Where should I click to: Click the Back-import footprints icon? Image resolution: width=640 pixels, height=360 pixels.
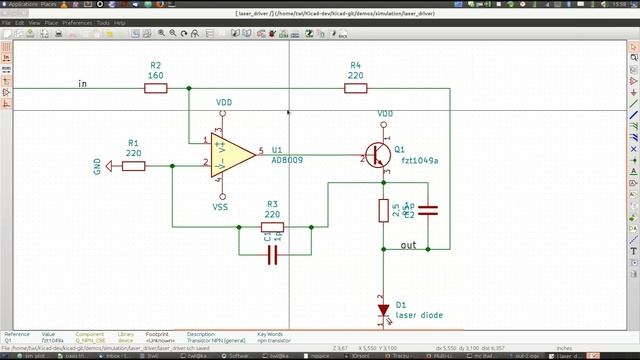coord(343,34)
